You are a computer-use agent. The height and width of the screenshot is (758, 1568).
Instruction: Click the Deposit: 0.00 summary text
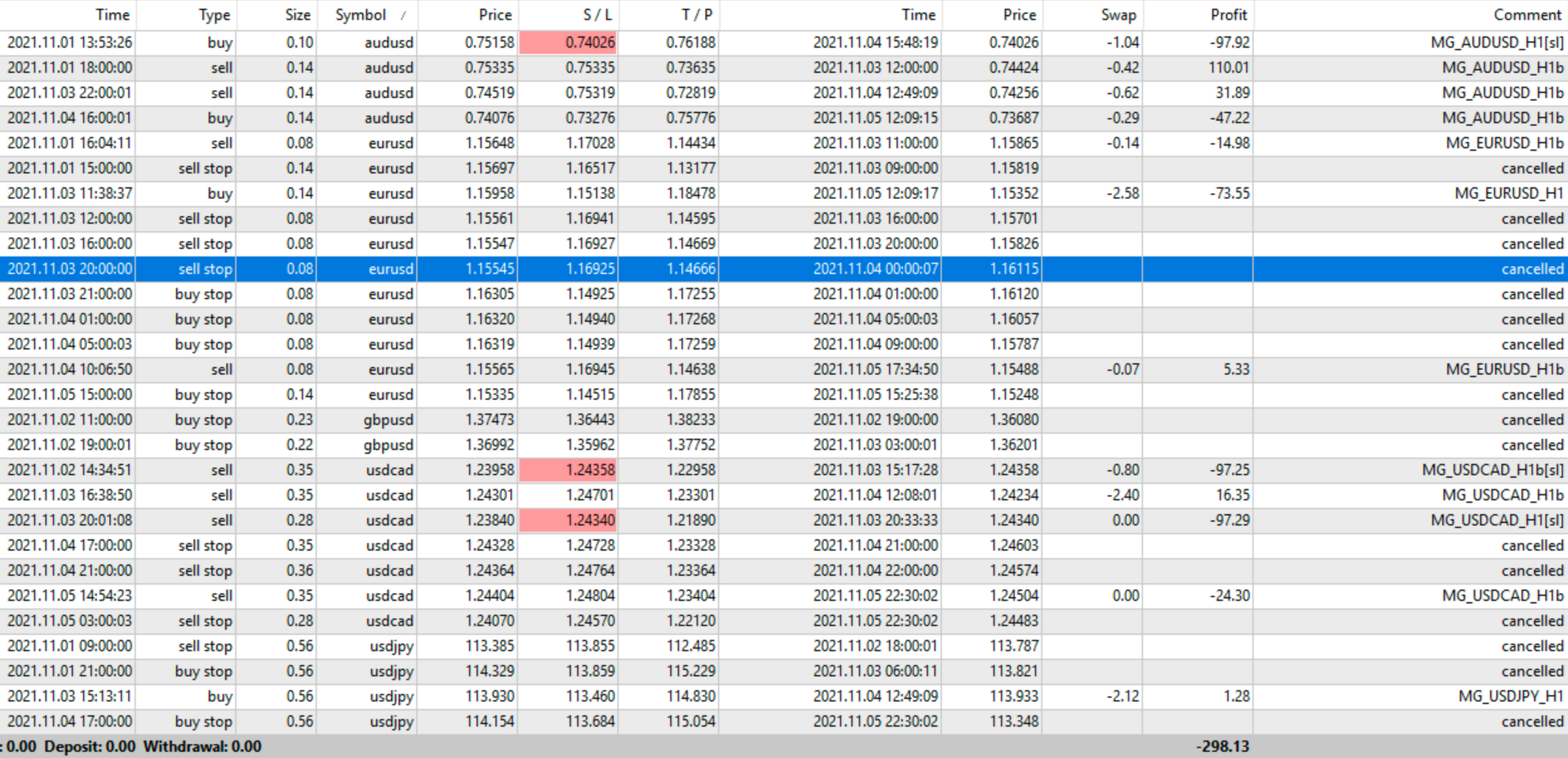89,746
